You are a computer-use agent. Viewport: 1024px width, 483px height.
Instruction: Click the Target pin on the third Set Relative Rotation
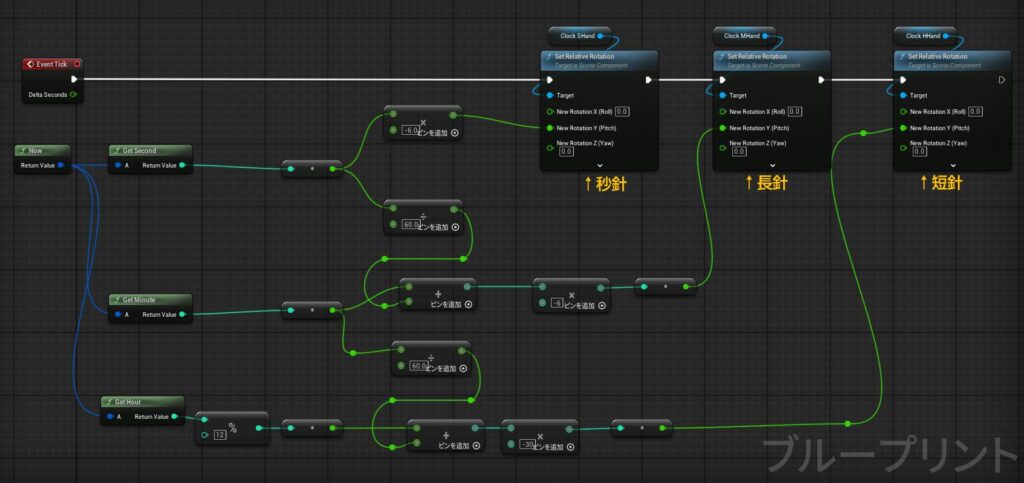tap(904, 96)
